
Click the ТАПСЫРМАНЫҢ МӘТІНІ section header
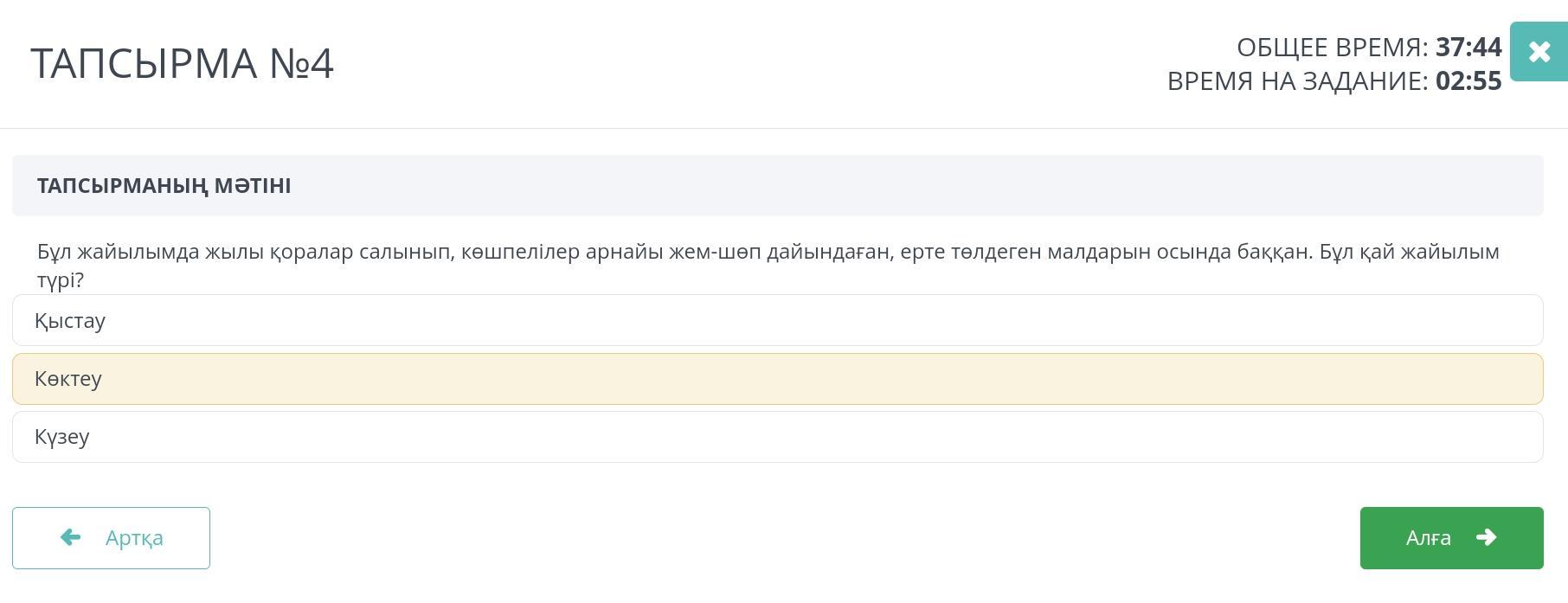[x=164, y=186]
